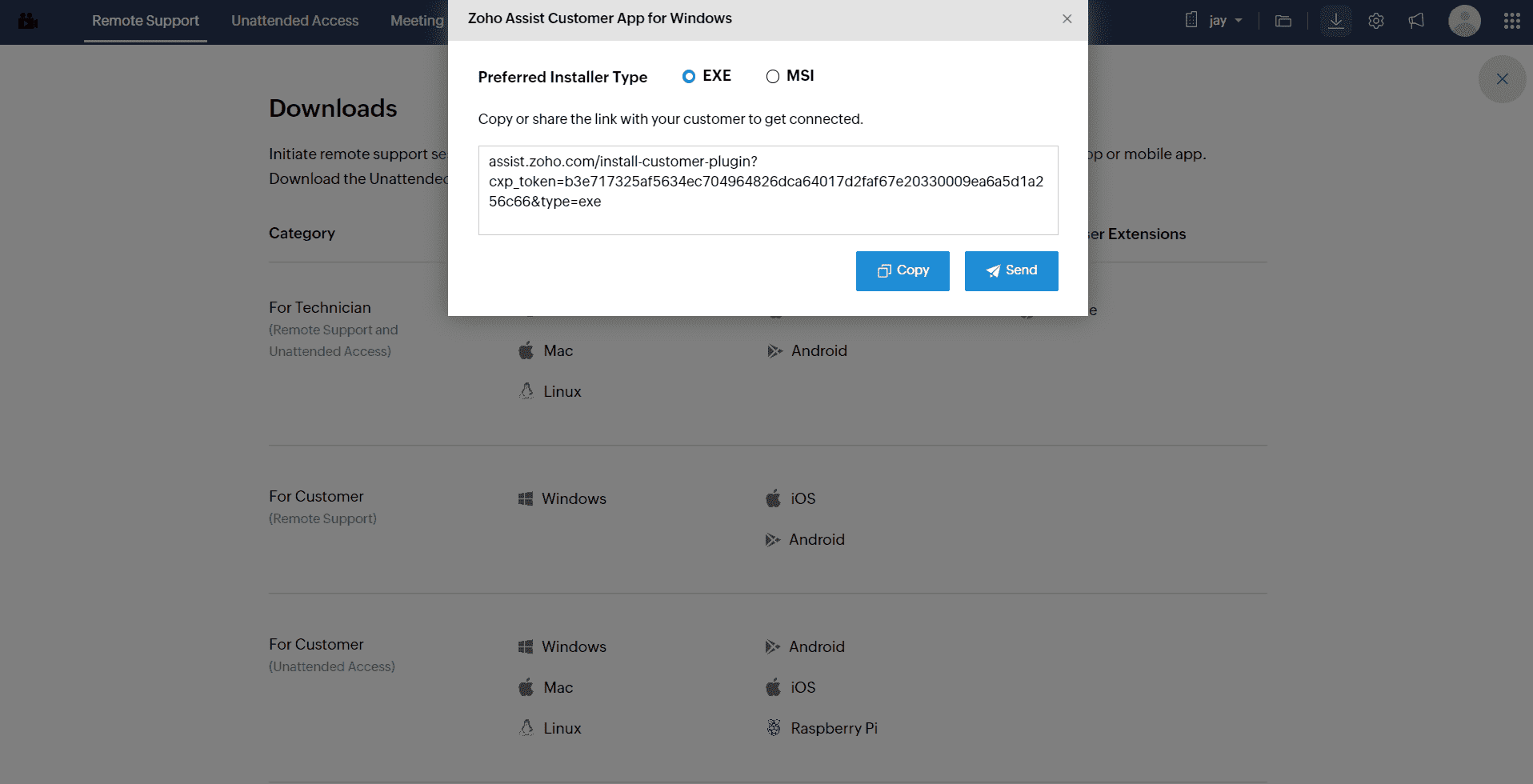The width and height of the screenshot is (1533, 784).
Task: Choose Linux for unattended access customer
Action: (x=562, y=728)
